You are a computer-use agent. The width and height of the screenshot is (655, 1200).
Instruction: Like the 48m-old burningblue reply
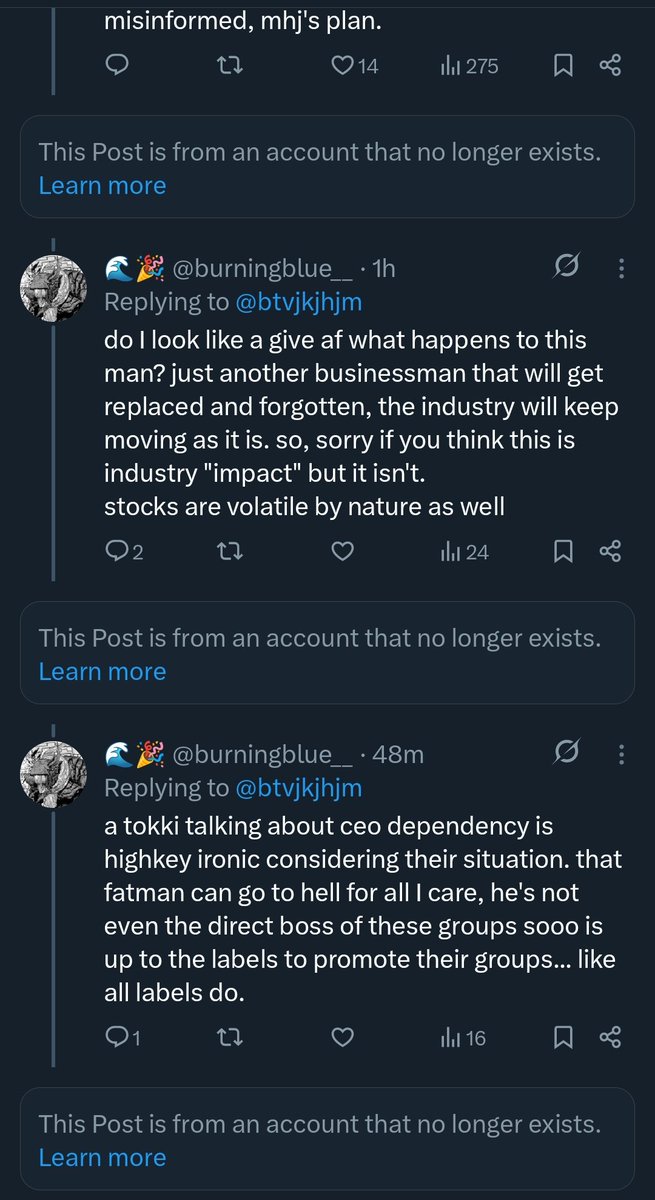[x=342, y=1037]
